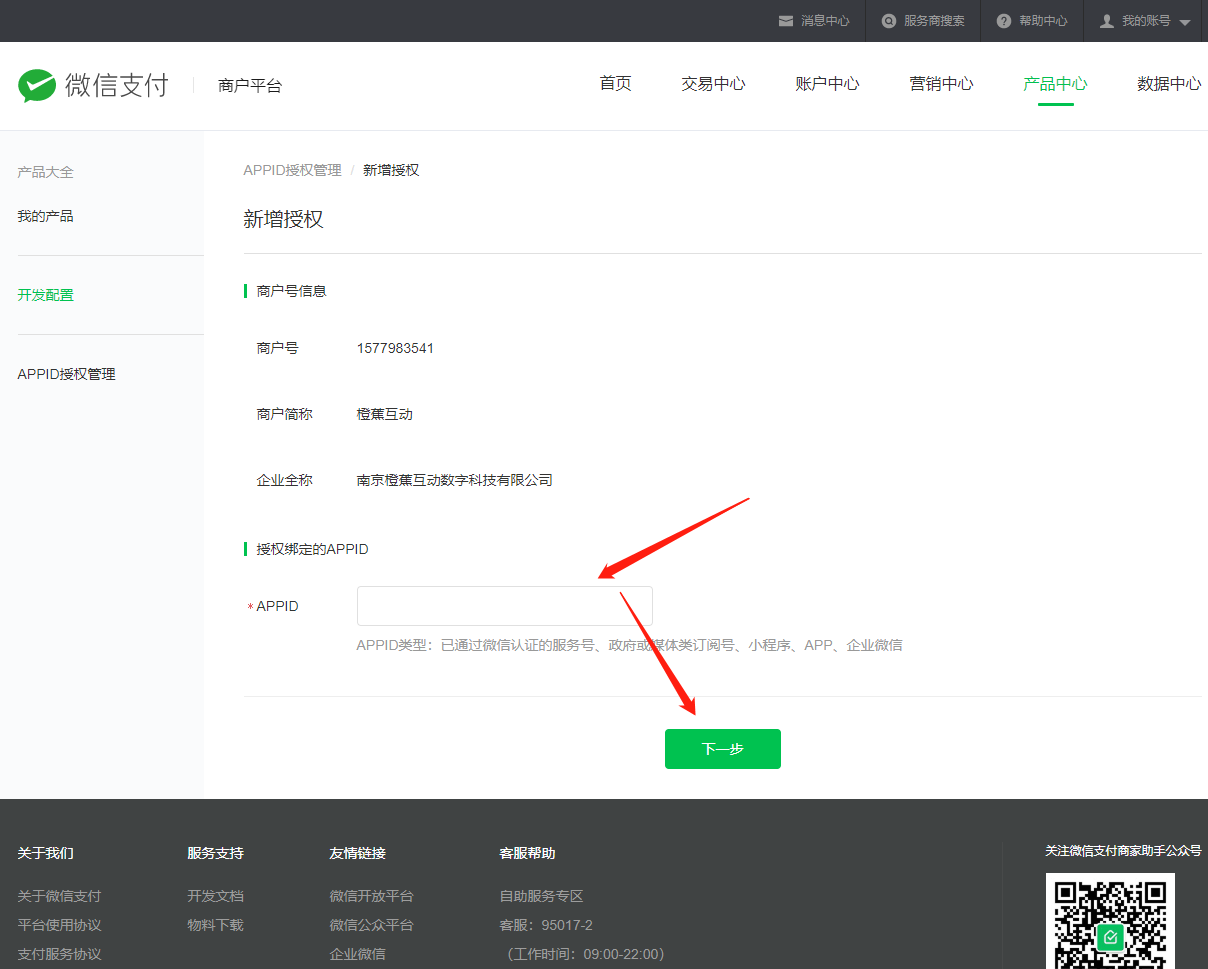
Task: Open 自助服务专区 footer link
Action: coord(541,896)
